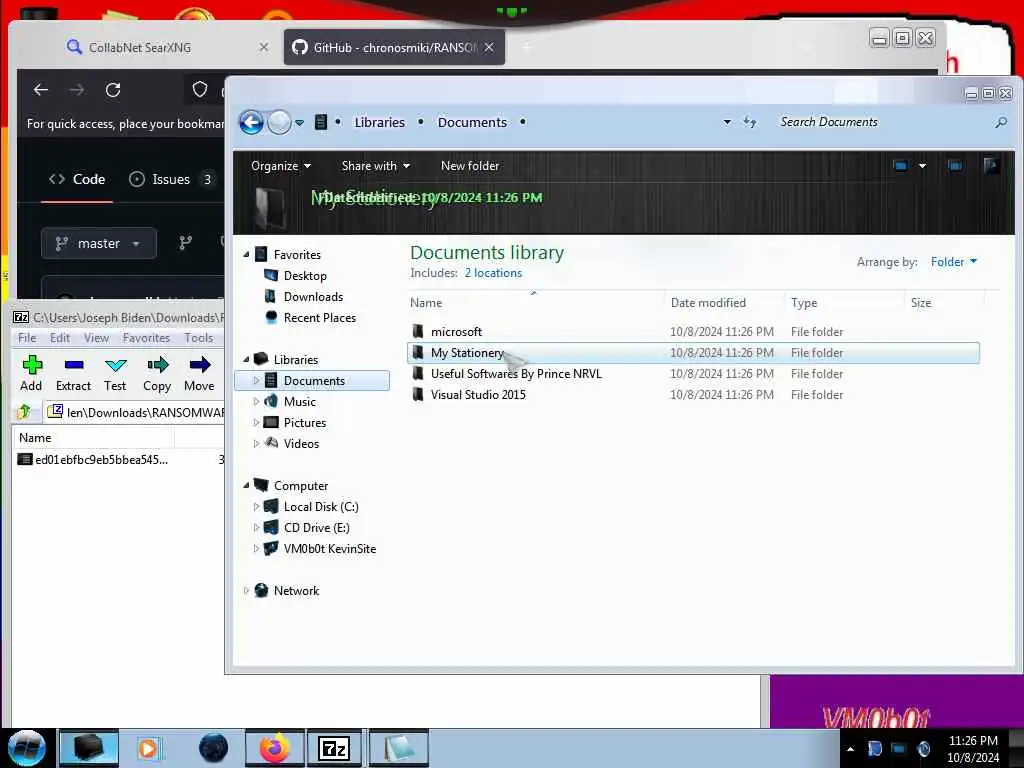
Task: Open the 7-Zip Favorites menu
Action: [146, 338]
